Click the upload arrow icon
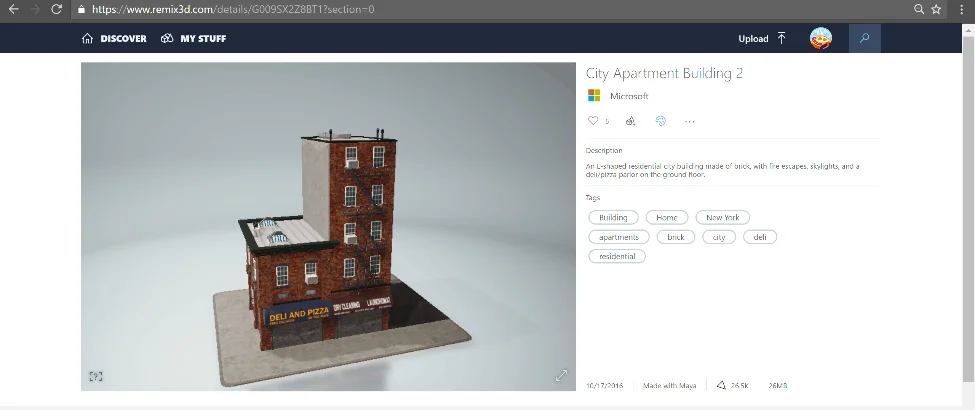The width and height of the screenshot is (975, 410). tap(782, 39)
